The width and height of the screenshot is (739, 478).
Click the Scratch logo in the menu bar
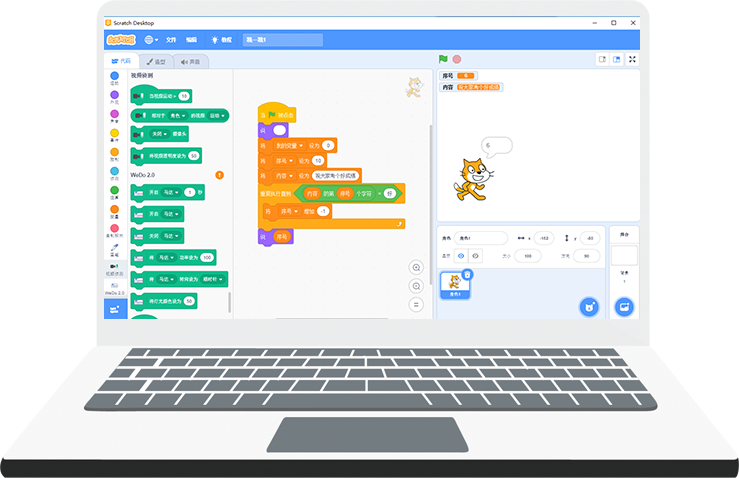click(121, 40)
